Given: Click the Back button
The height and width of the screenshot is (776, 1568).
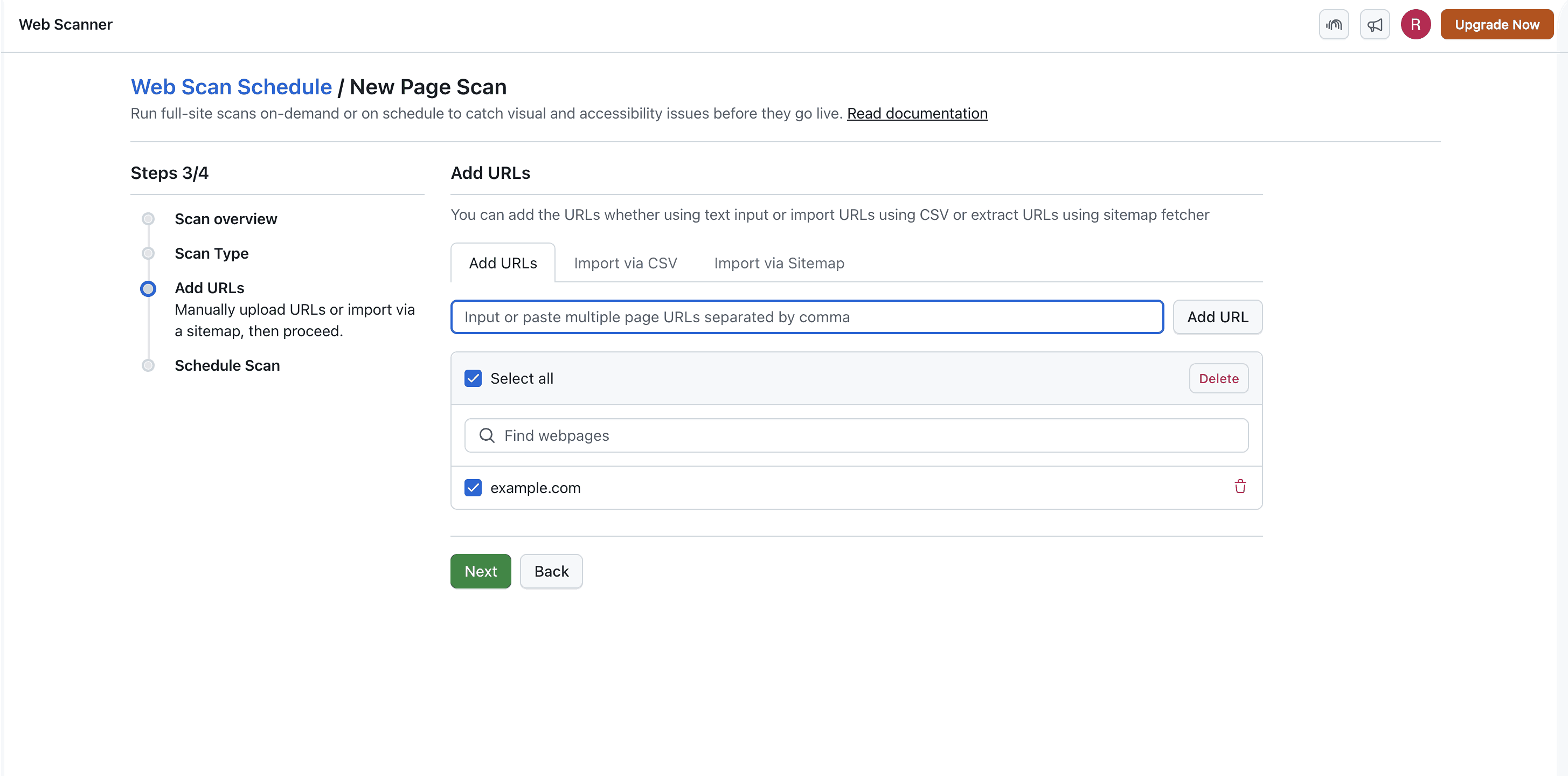Looking at the screenshot, I should click(x=551, y=571).
